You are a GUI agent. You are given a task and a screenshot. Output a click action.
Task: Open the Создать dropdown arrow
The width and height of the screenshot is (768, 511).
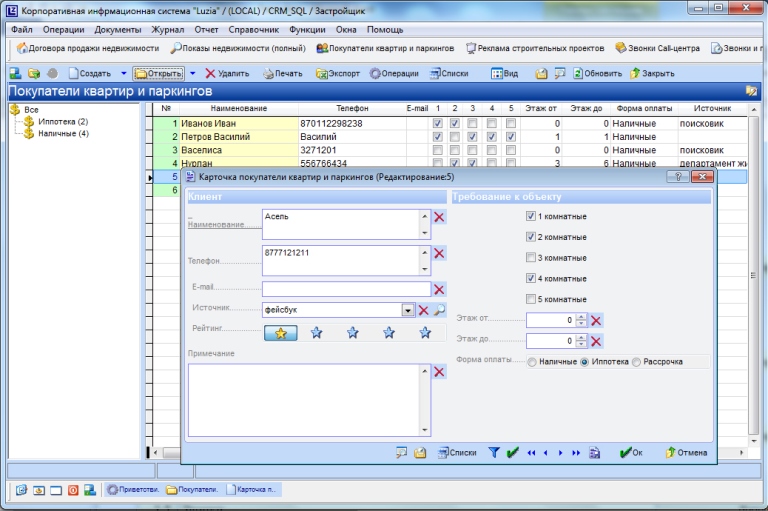tap(123, 73)
